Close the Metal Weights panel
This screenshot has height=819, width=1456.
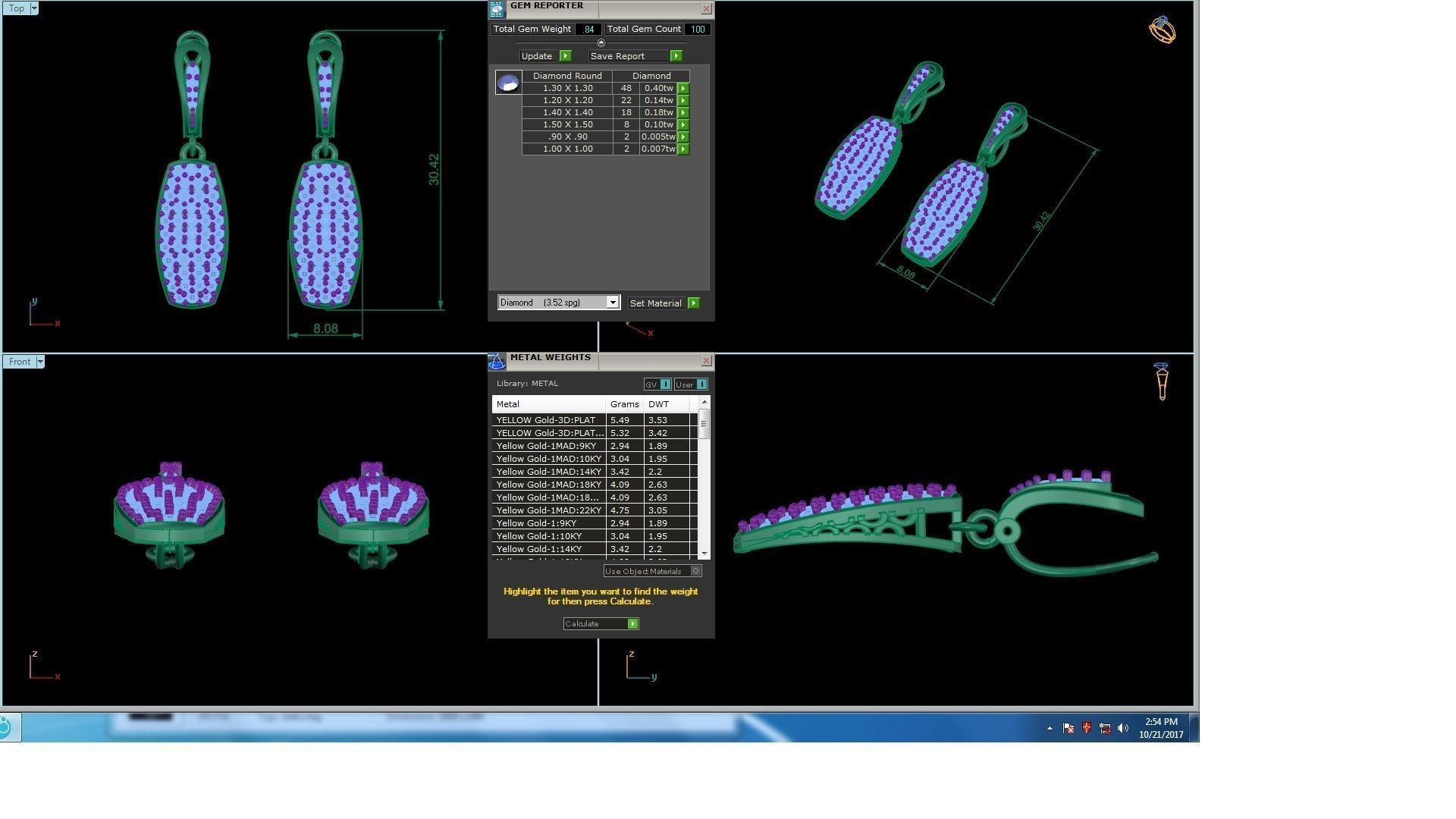point(706,361)
